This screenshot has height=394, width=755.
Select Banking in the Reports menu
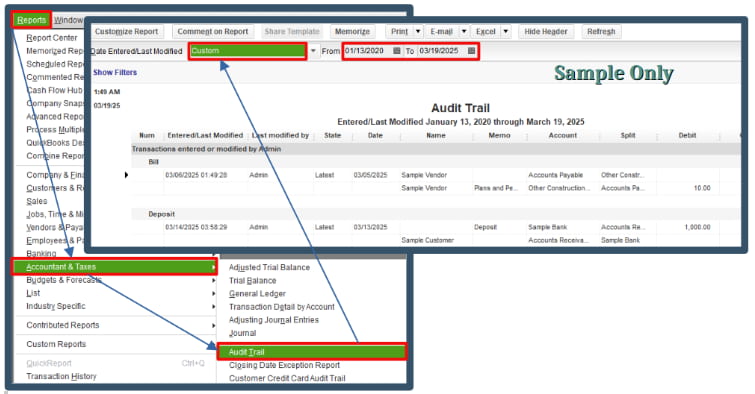click(41, 253)
